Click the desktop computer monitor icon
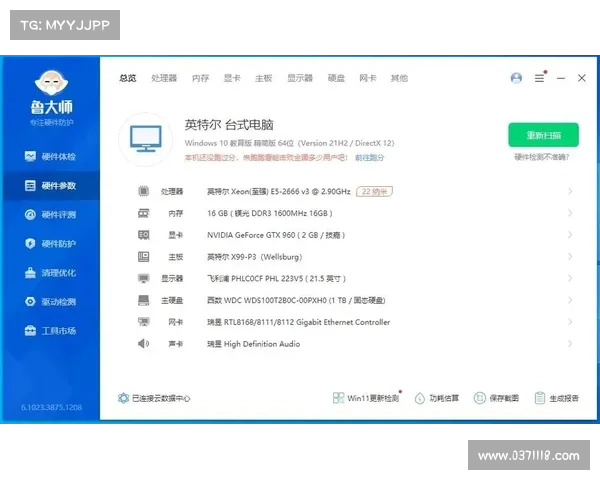The image size is (600, 480). 145,139
